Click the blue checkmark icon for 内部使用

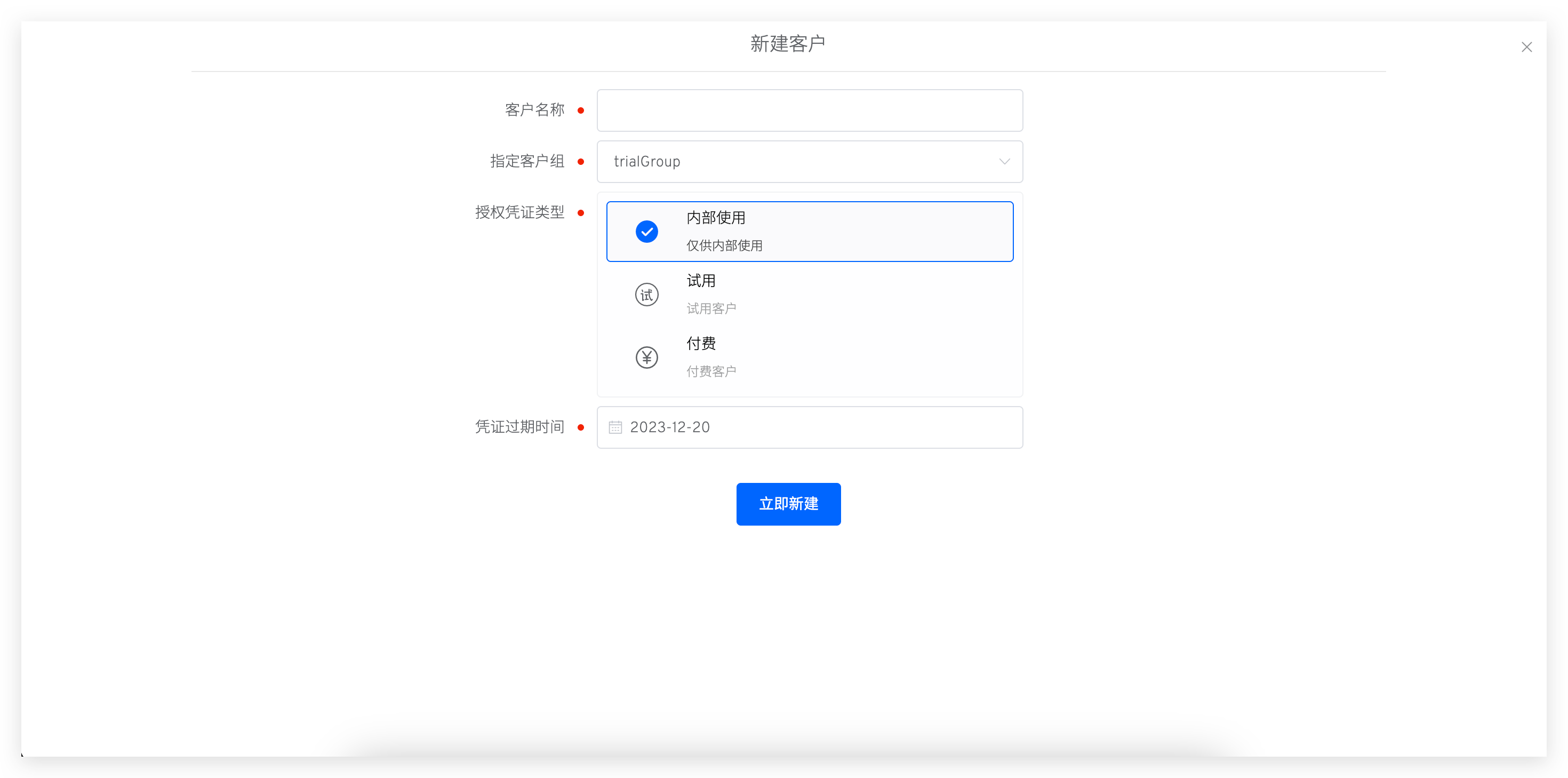(646, 232)
